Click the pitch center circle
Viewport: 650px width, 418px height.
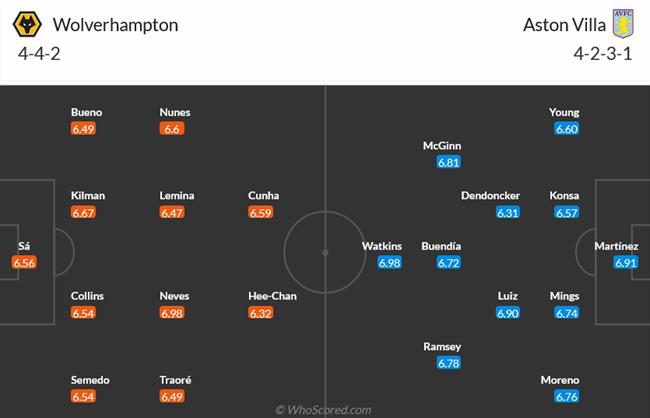pos(324,251)
